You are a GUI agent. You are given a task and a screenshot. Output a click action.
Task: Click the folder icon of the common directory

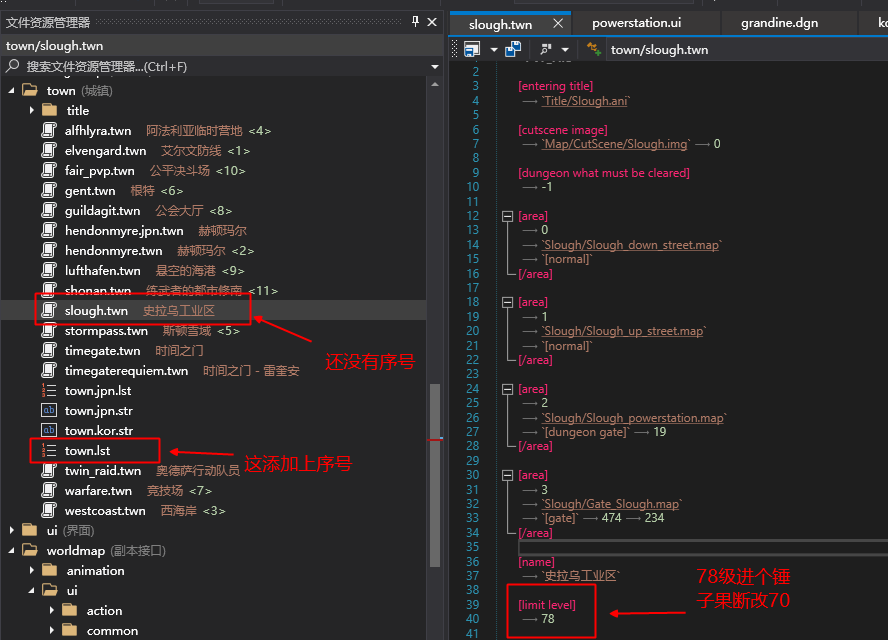tap(70, 630)
